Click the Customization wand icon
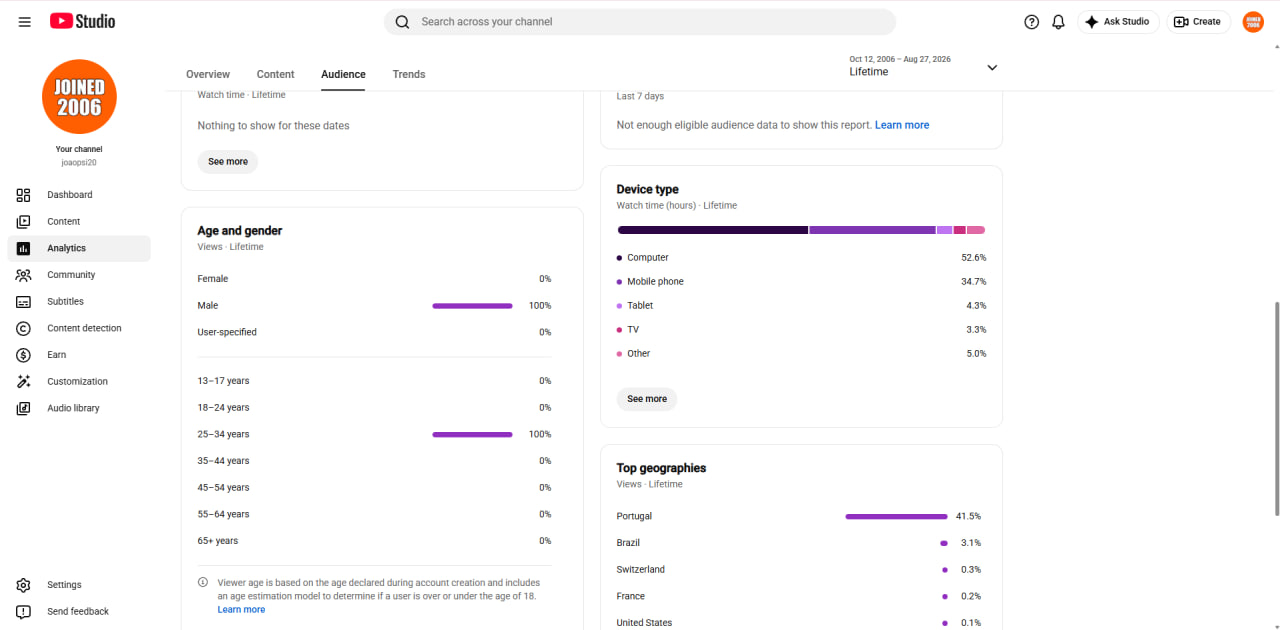This screenshot has width=1280, height=630. tap(24, 382)
